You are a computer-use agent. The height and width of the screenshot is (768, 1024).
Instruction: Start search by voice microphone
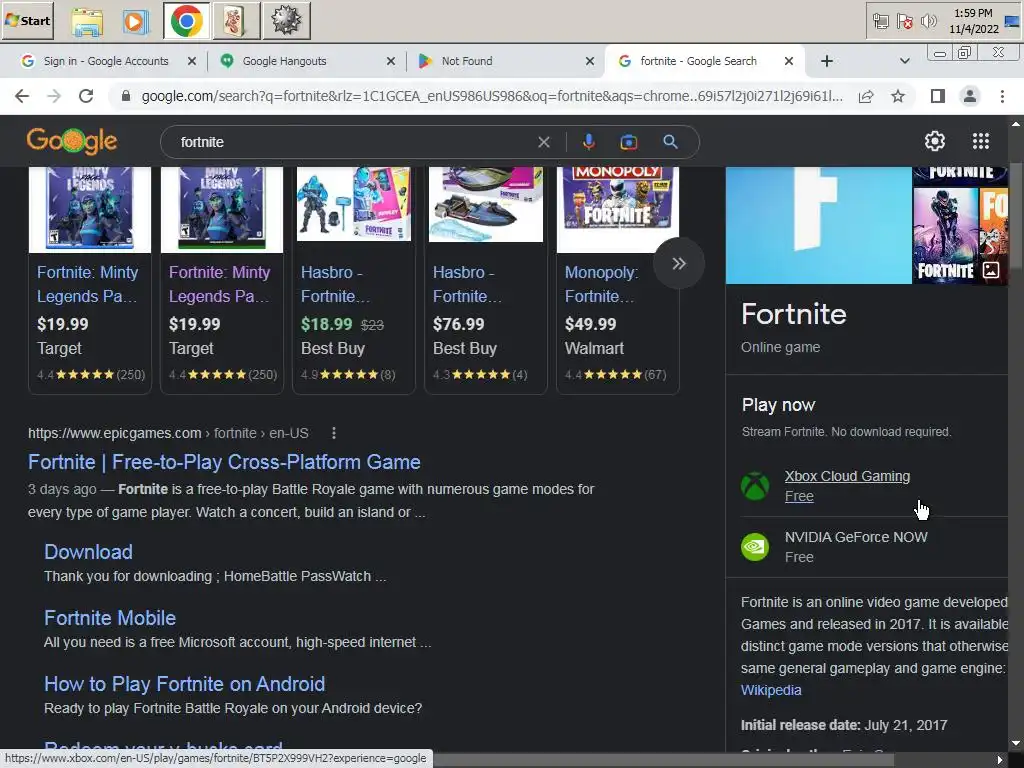[588, 142]
